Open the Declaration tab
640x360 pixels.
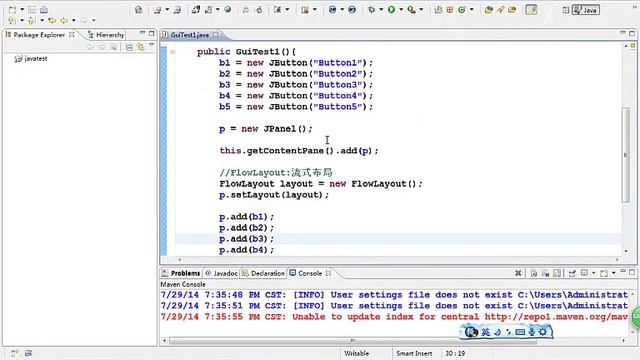click(263, 273)
